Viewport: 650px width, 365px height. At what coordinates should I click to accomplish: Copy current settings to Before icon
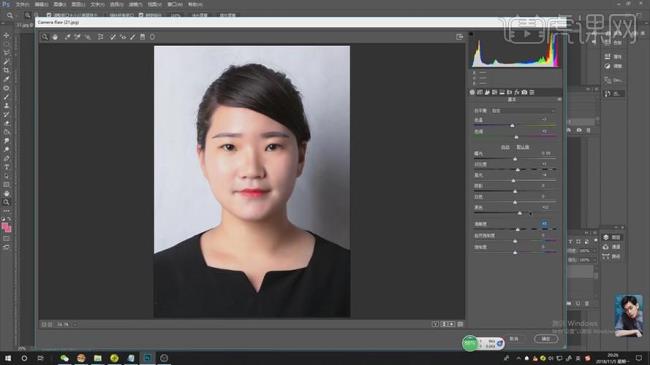pos(451,324)
